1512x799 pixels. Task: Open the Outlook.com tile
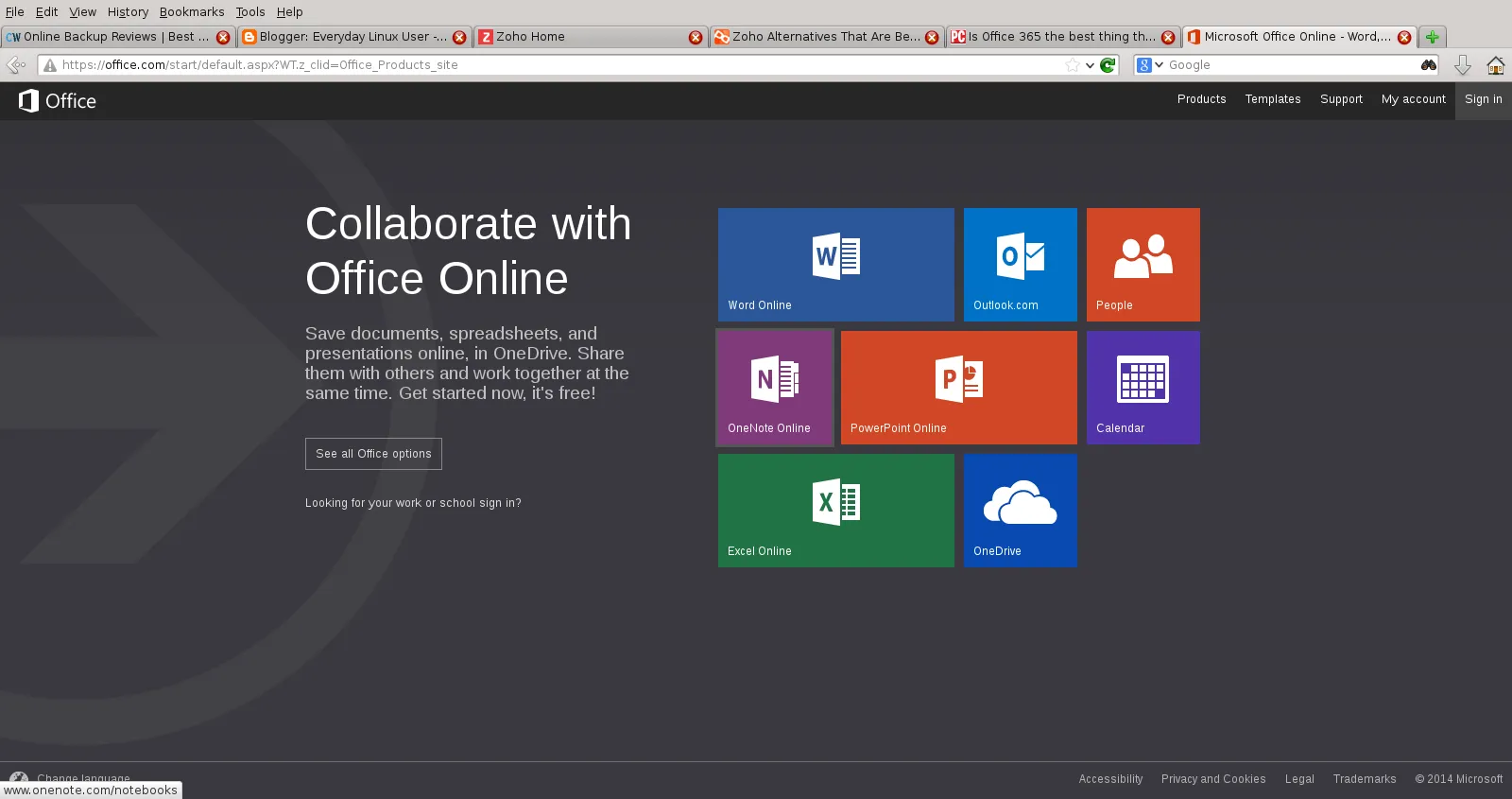(1020, 265)
